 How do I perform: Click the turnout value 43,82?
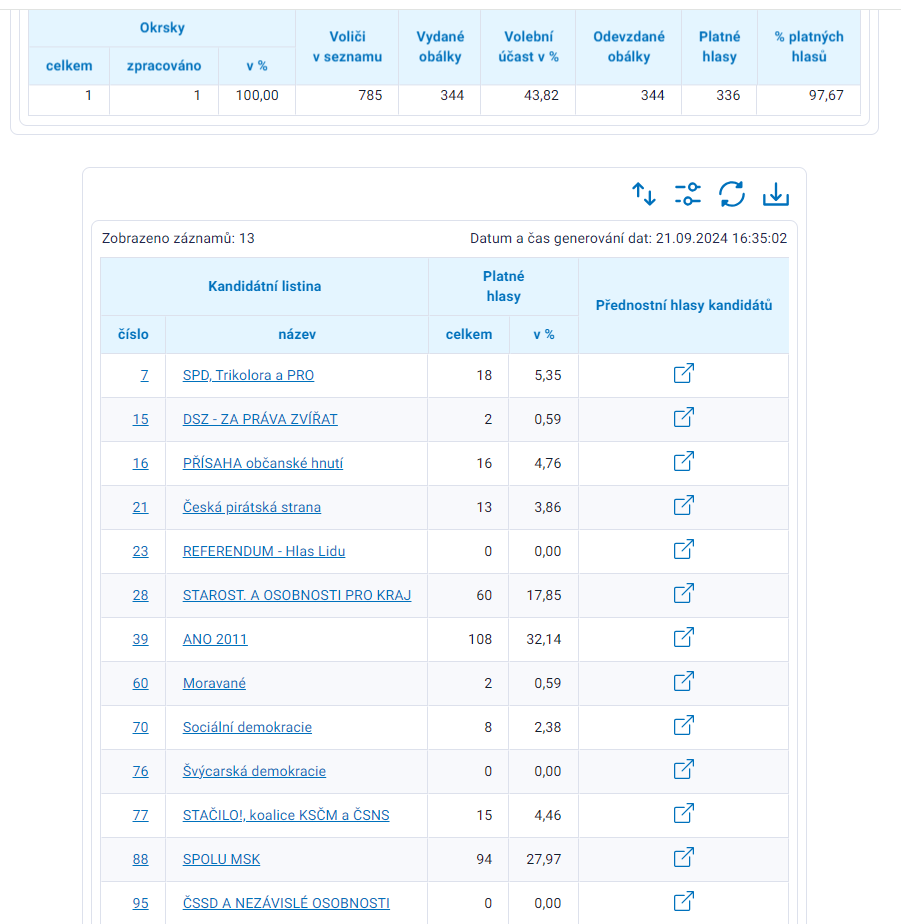(x=542, y=95)
